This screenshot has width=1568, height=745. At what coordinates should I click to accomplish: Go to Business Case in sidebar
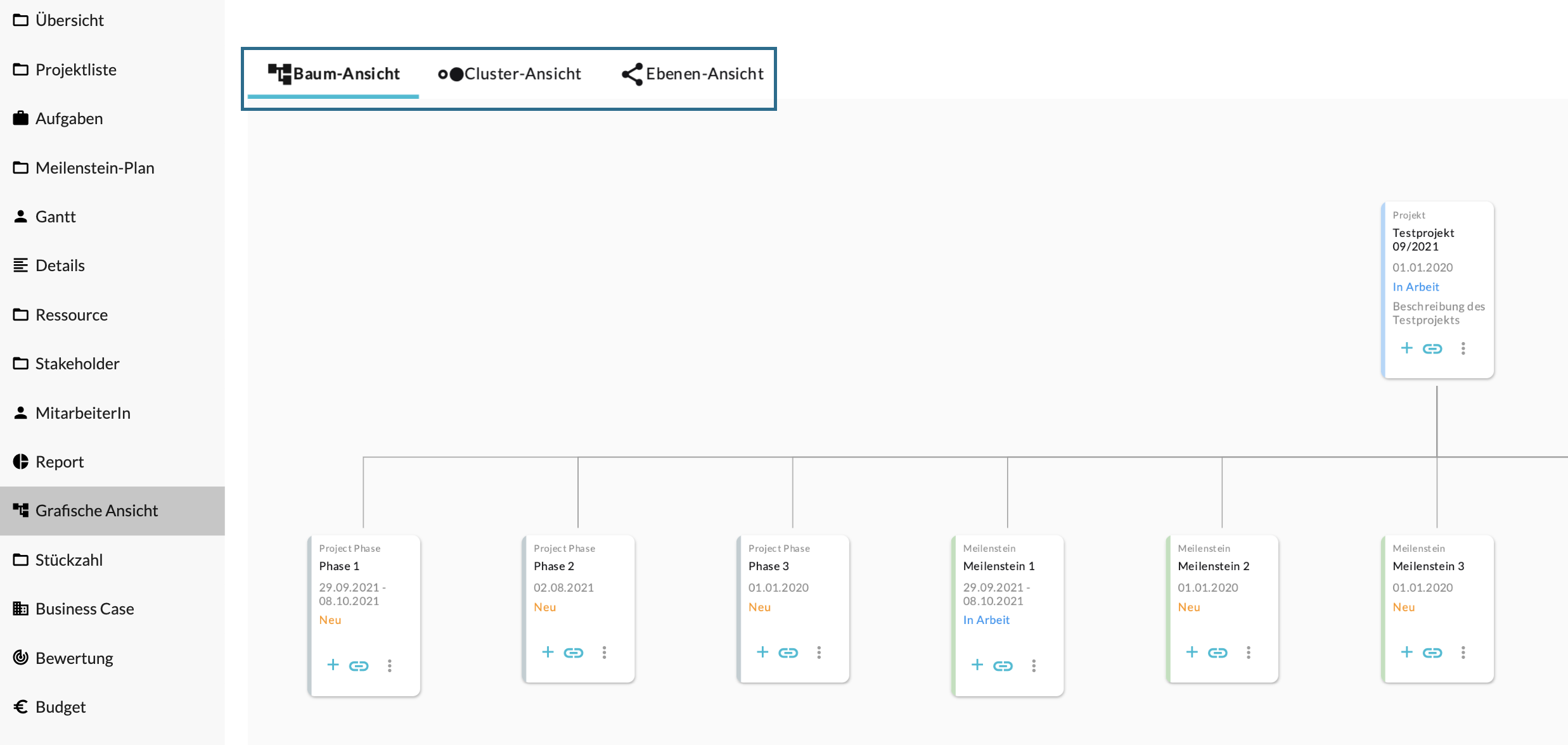pos(84,609)
